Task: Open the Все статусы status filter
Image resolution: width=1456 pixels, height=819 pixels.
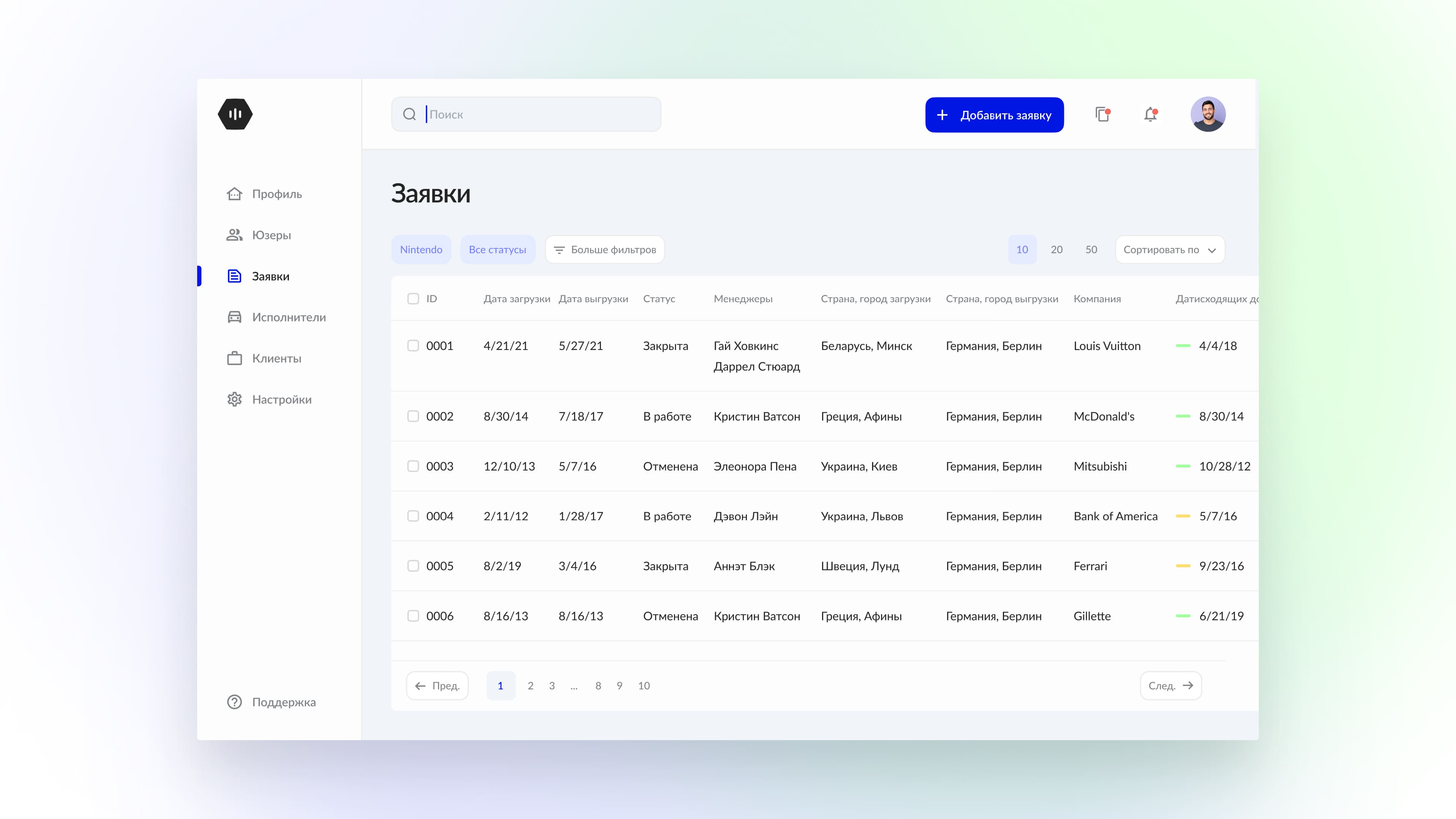Action: [x=497, y=250]
